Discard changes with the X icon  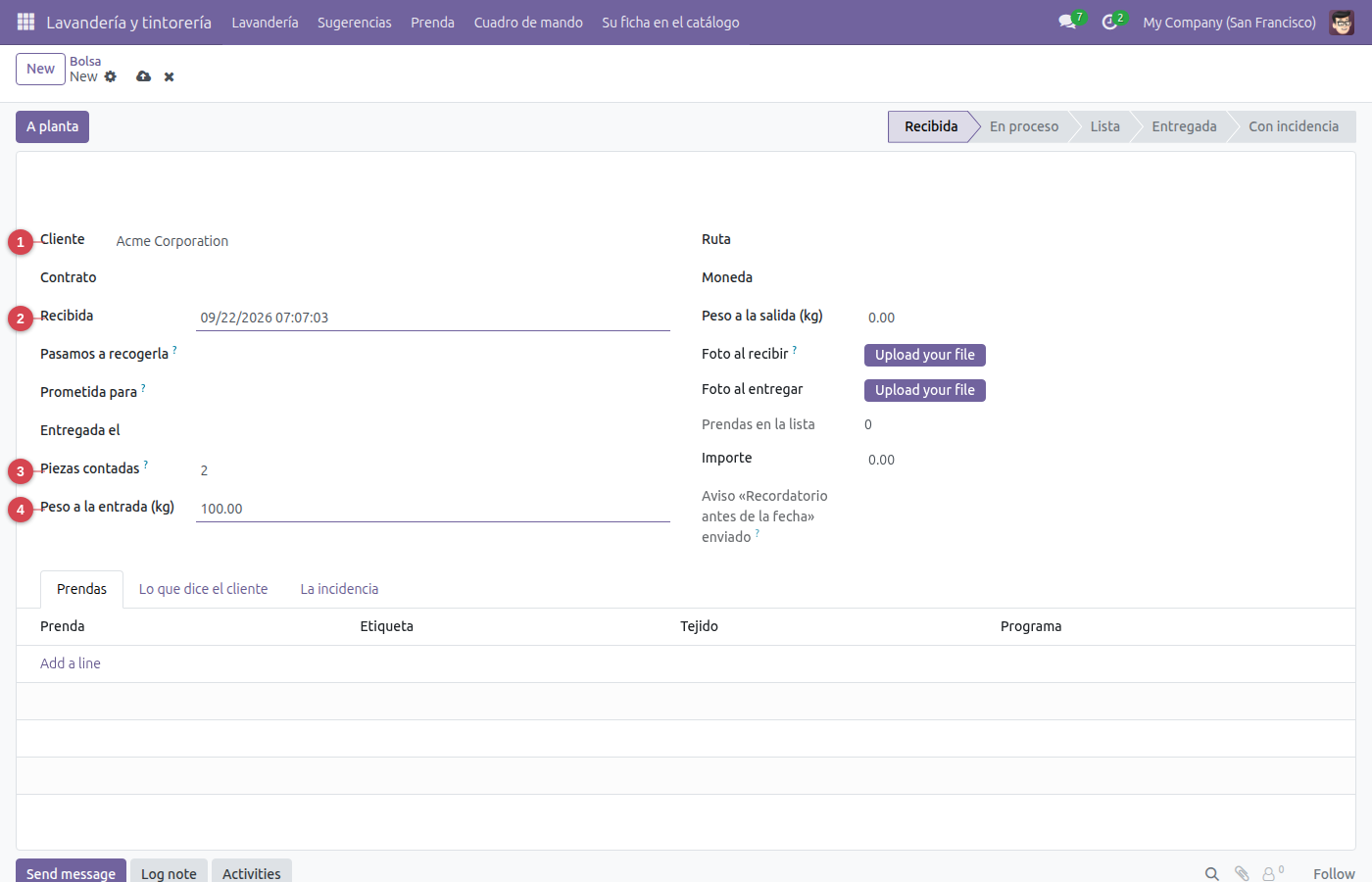[x=170, y=76]
